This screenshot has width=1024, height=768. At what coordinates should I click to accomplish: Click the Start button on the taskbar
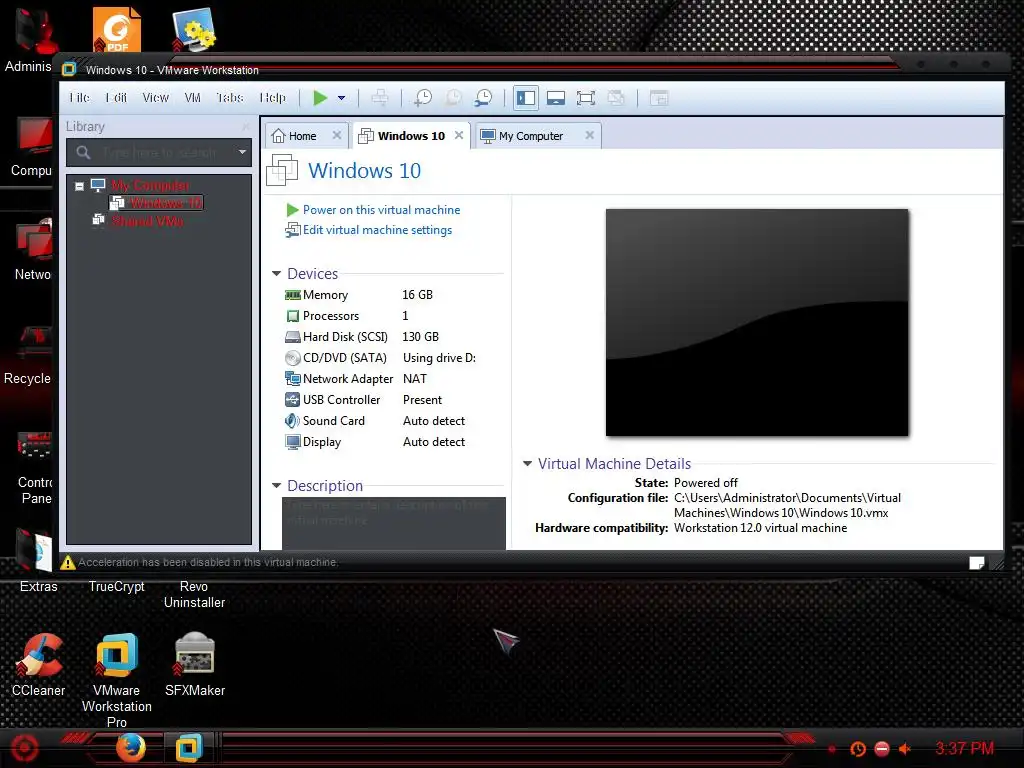point(25,748)
